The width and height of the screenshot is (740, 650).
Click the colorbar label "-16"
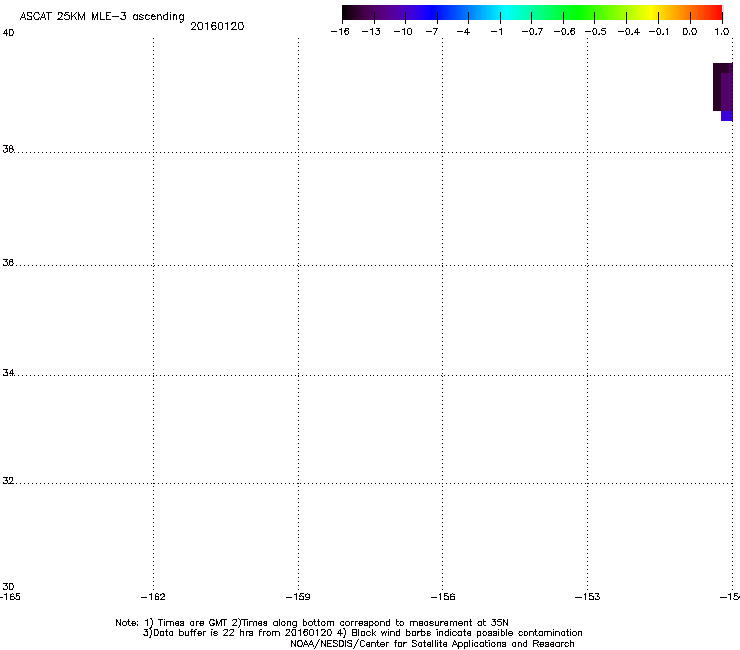coord(340,32)
